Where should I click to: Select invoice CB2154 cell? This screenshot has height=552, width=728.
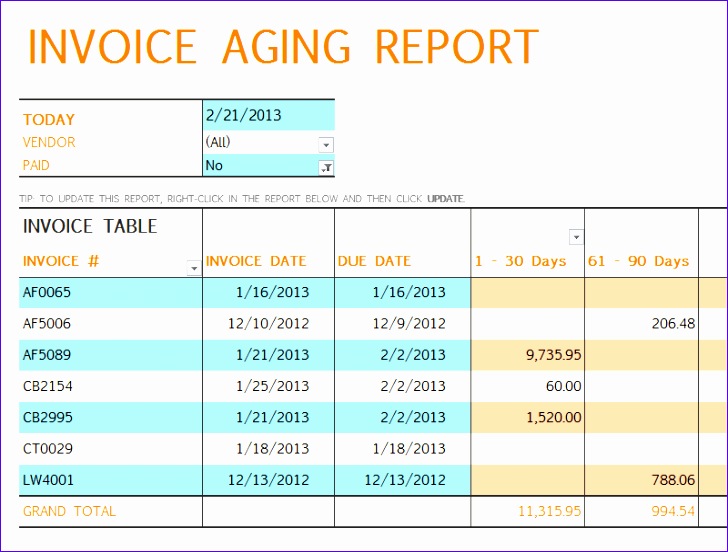click(x=110, y=386)
